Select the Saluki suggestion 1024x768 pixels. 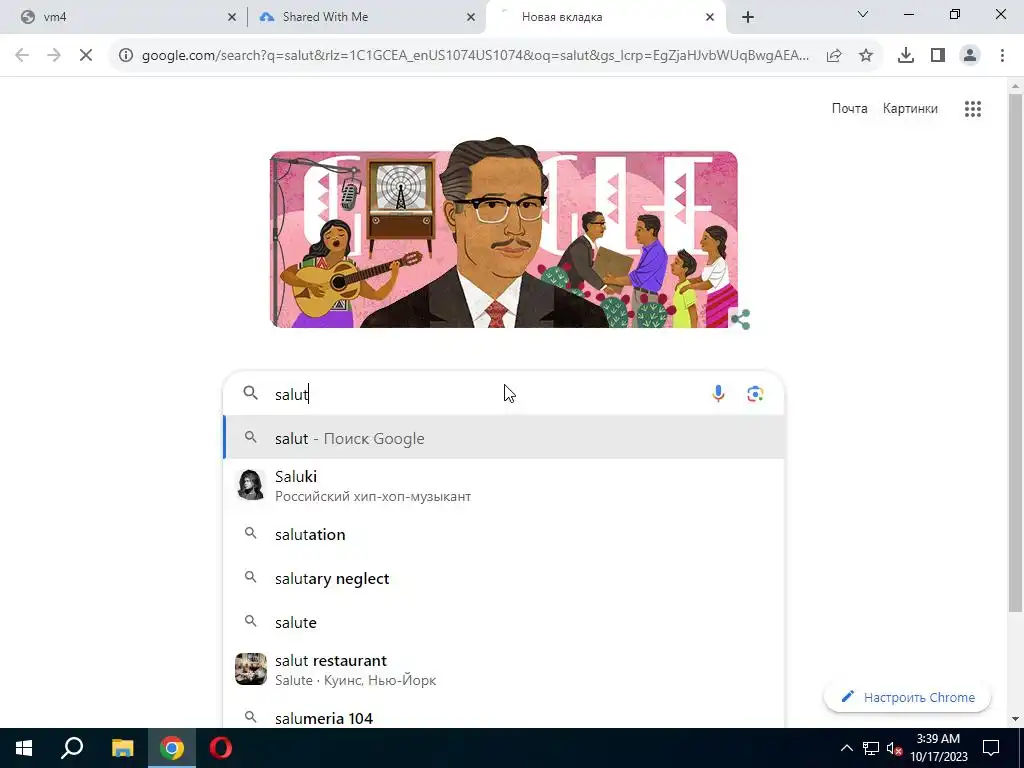click(504, 486)
